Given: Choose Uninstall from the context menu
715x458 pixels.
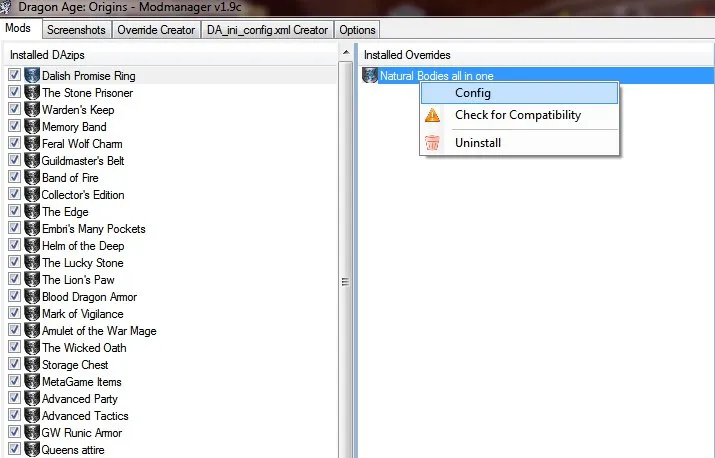Looking at the screenshot, I should (x=519, y=143).
